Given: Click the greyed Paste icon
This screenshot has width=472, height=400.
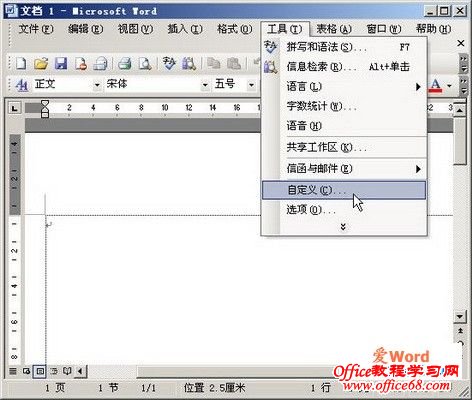Looking at the screenshot, I should 234,63.
